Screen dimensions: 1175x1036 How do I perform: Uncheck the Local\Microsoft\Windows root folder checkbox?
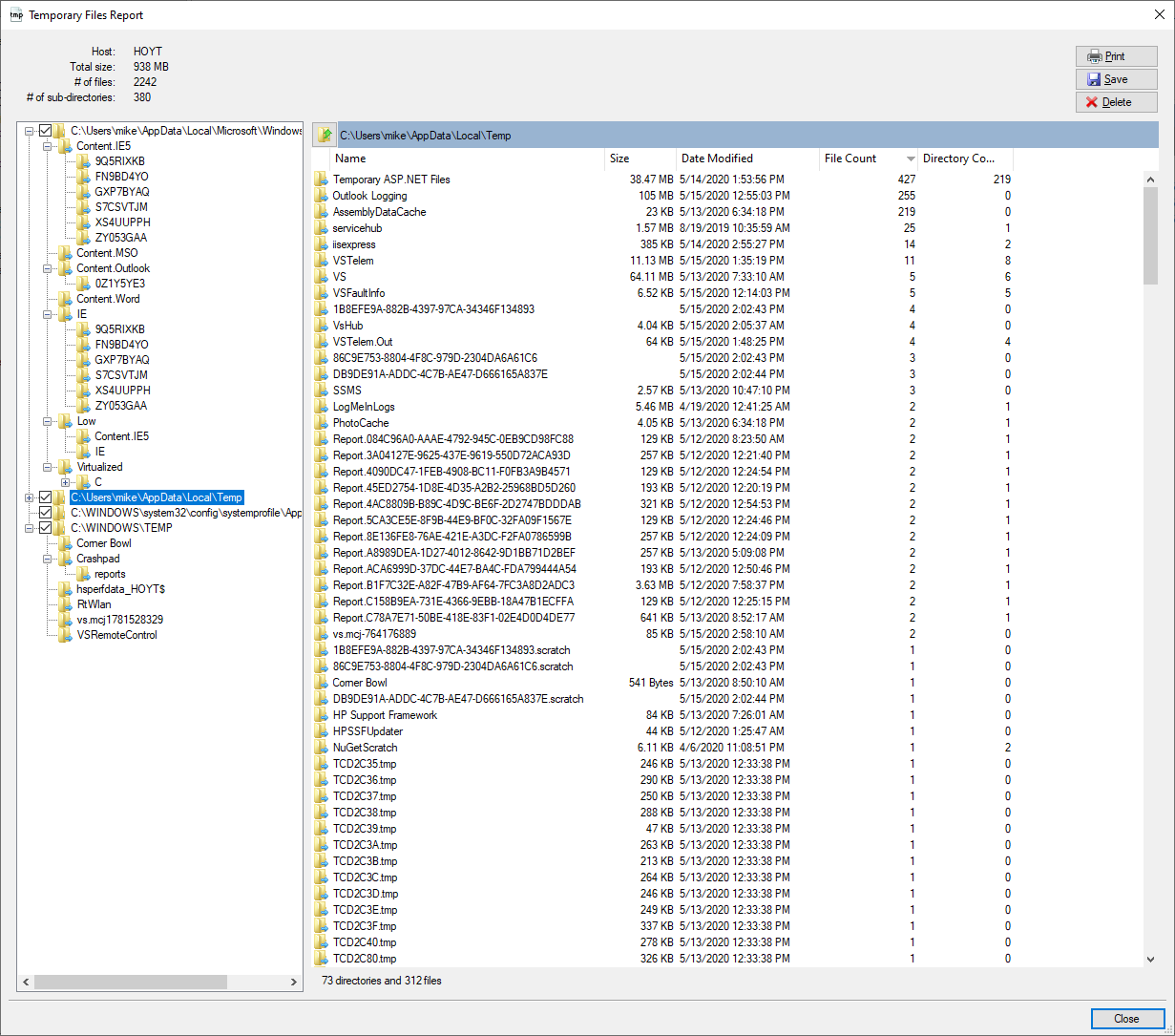coord(45,131)
